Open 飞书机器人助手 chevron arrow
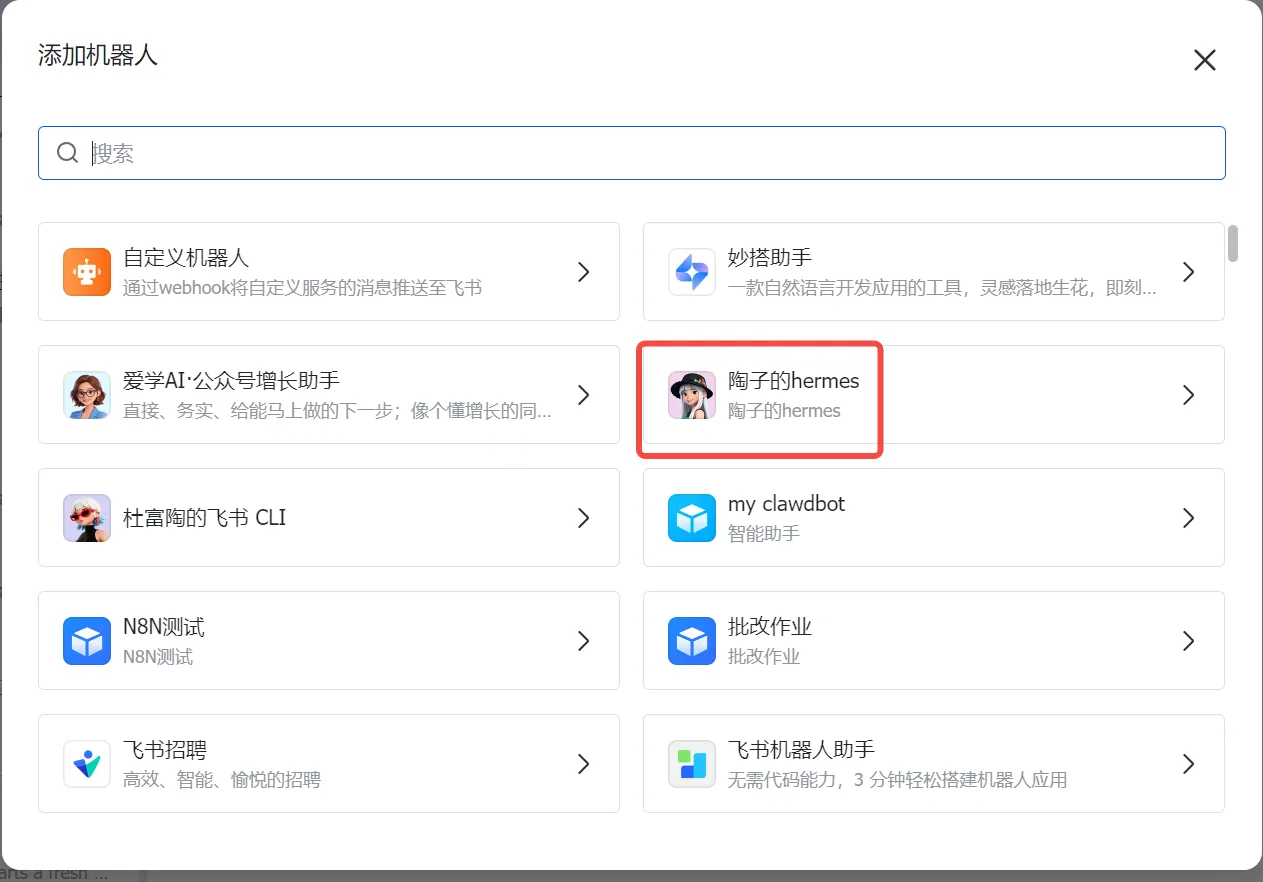This screenshot has width=1263, height=882. 1189,764
